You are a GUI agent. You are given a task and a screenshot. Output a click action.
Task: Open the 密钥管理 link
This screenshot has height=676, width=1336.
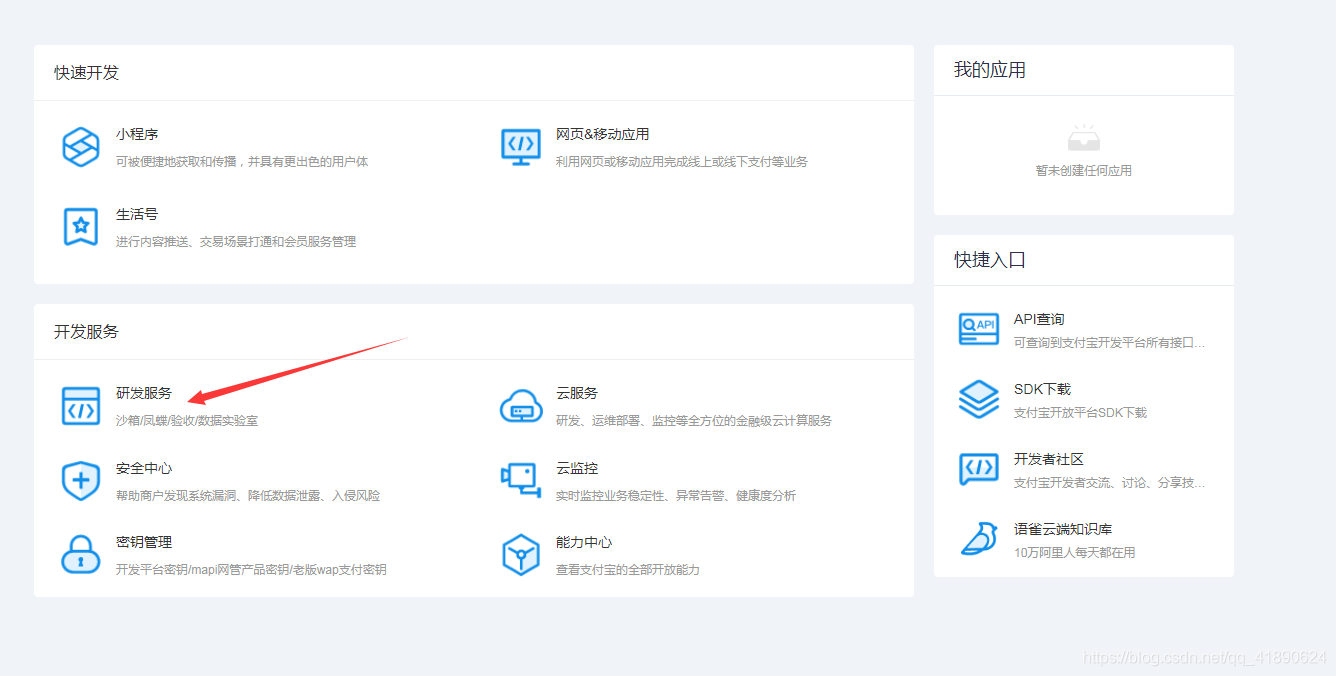tap(144, 543)
